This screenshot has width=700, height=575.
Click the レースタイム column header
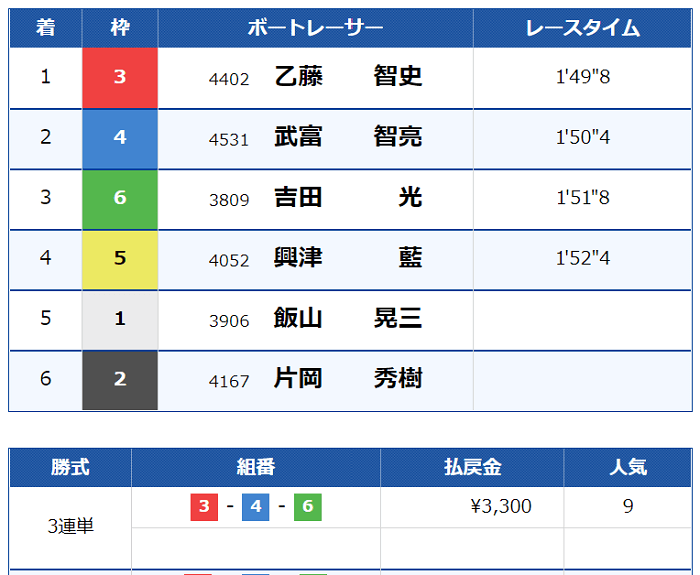click(583, 28)
